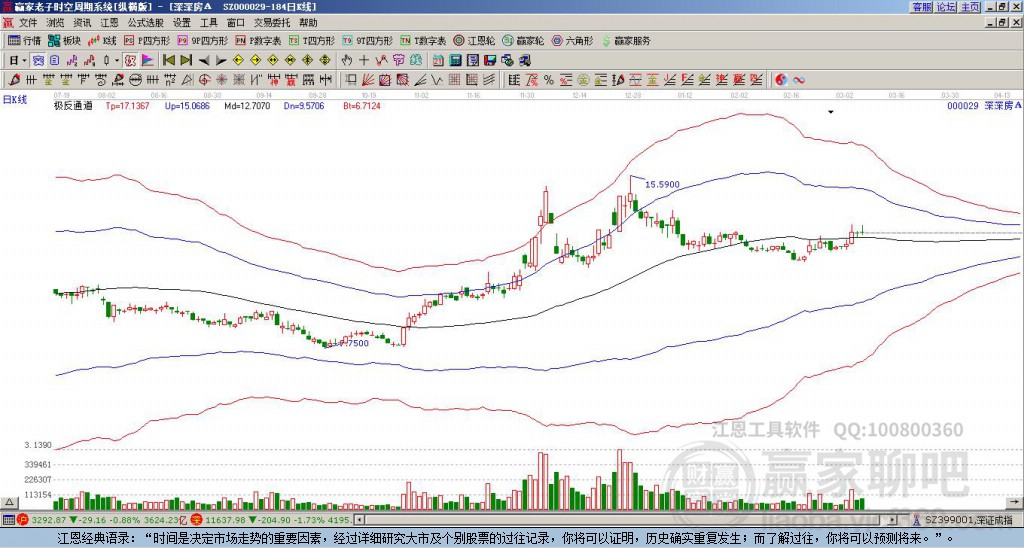Click the Tp=17.1367 indicator value
The width and height of the screenshot is (1024, 548).
point(127,105)
